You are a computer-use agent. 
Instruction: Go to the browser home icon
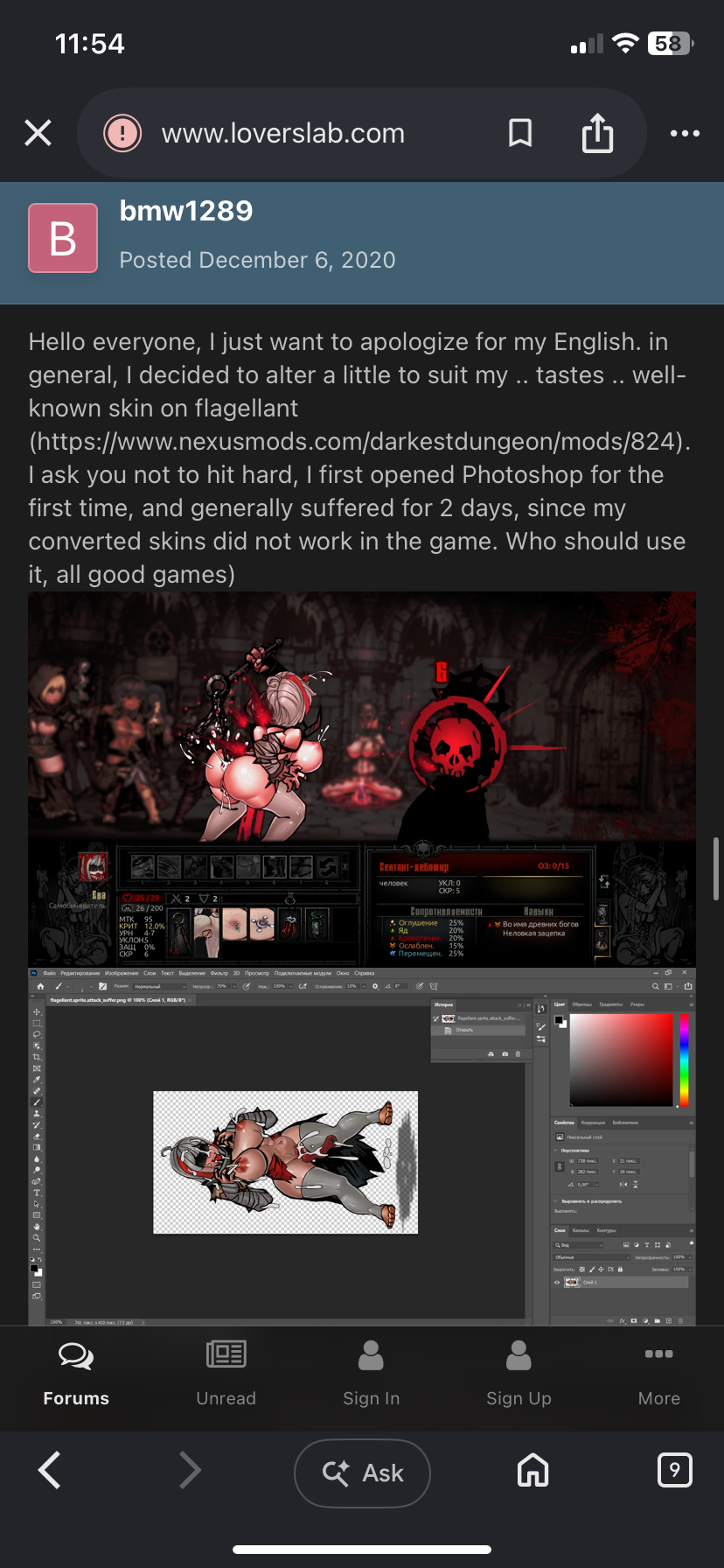pos(533,1470)
